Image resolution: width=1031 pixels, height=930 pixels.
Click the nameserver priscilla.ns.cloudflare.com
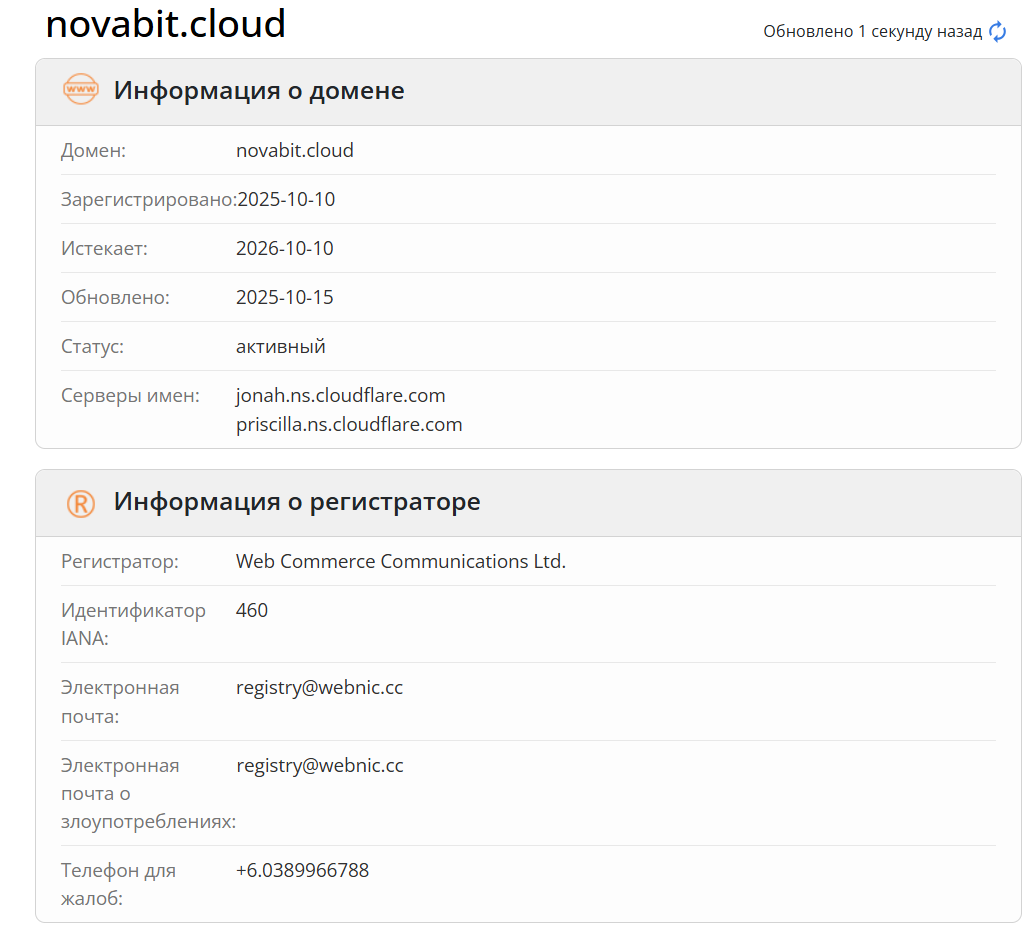349,424
